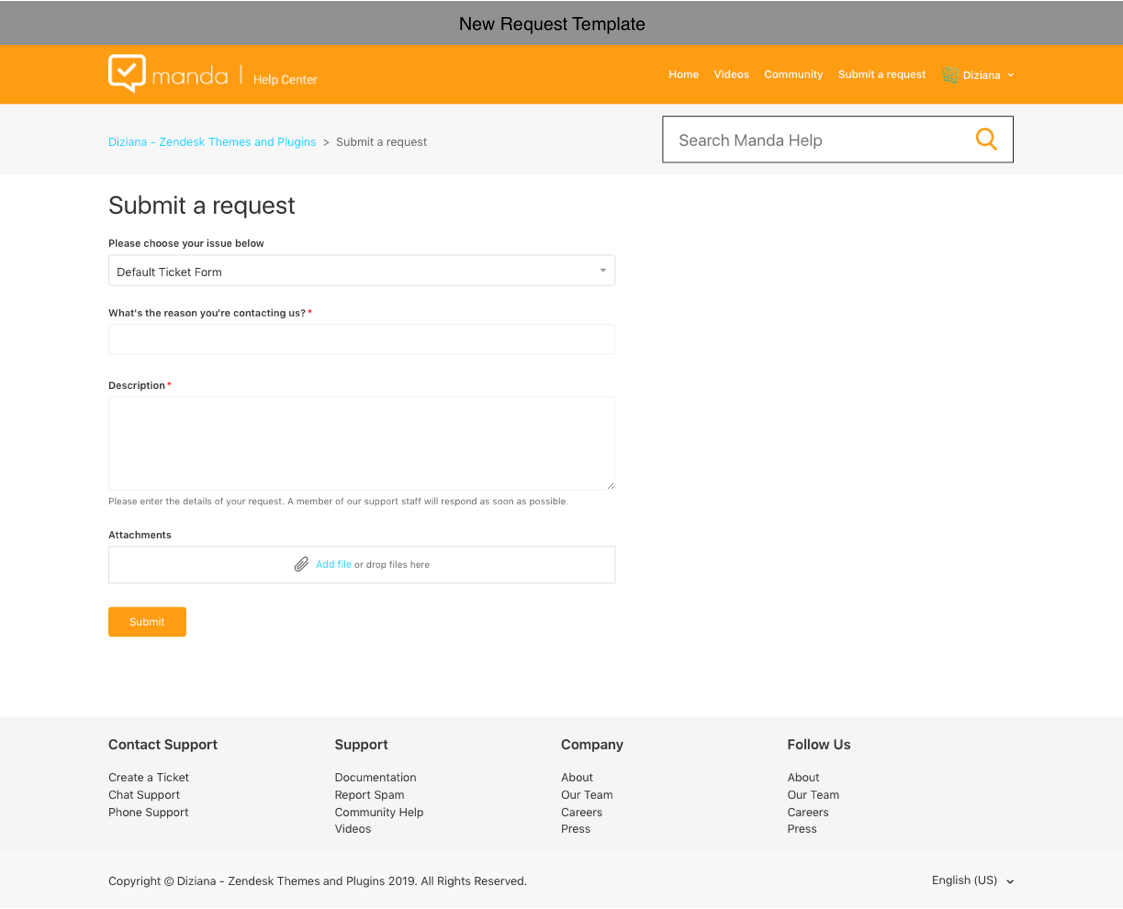Image resolution: width=1123 pixels, height=909 pixels.
Task: Open the Default Ticket Form dropdown
Action: 361,271
